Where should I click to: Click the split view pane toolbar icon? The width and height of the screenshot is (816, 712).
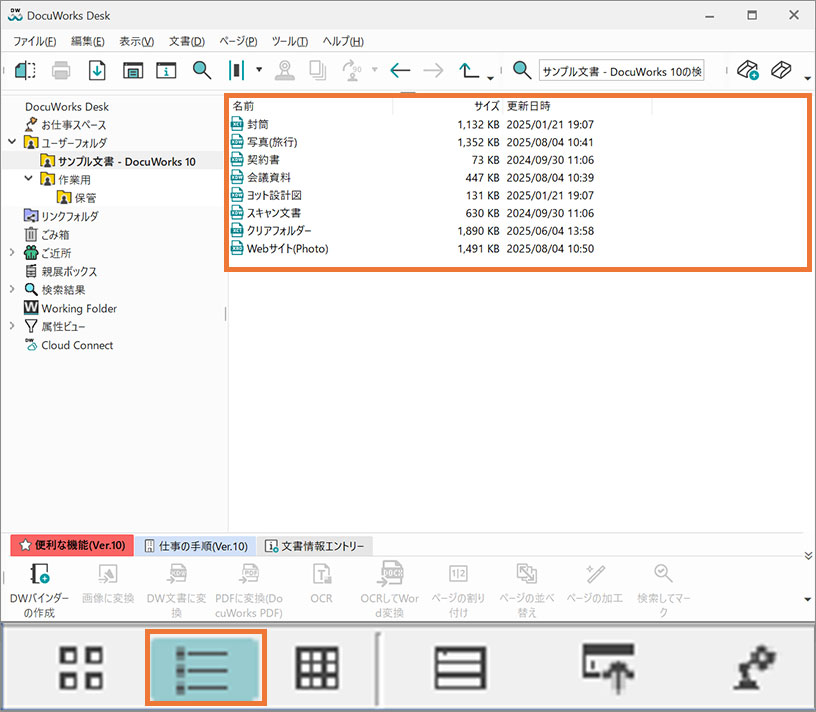(x=25, y=70)
